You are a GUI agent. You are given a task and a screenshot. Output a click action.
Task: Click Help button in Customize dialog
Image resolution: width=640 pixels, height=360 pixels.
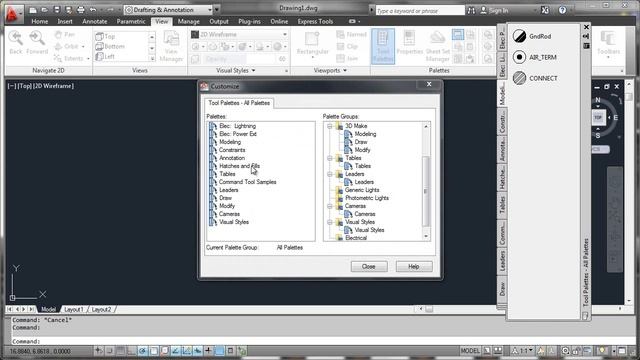[414, 267]
